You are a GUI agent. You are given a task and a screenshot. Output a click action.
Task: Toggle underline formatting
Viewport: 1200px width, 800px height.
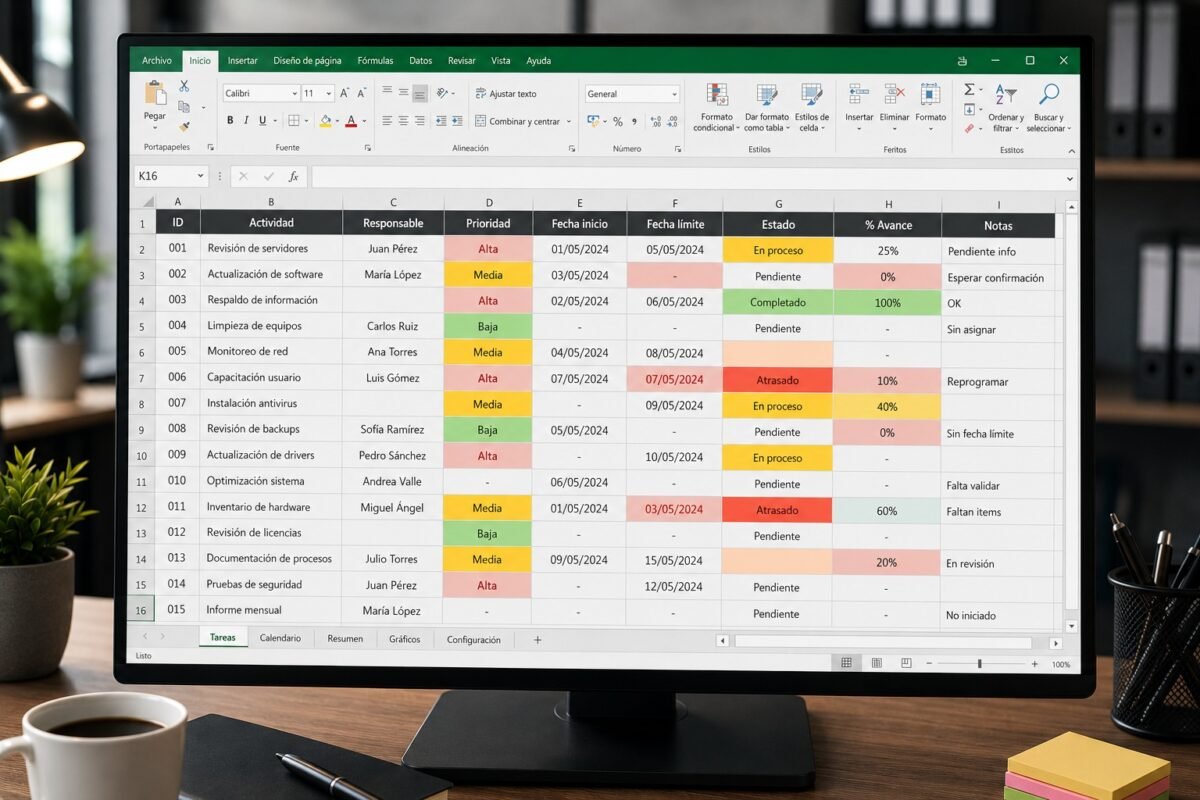(262, 121)
